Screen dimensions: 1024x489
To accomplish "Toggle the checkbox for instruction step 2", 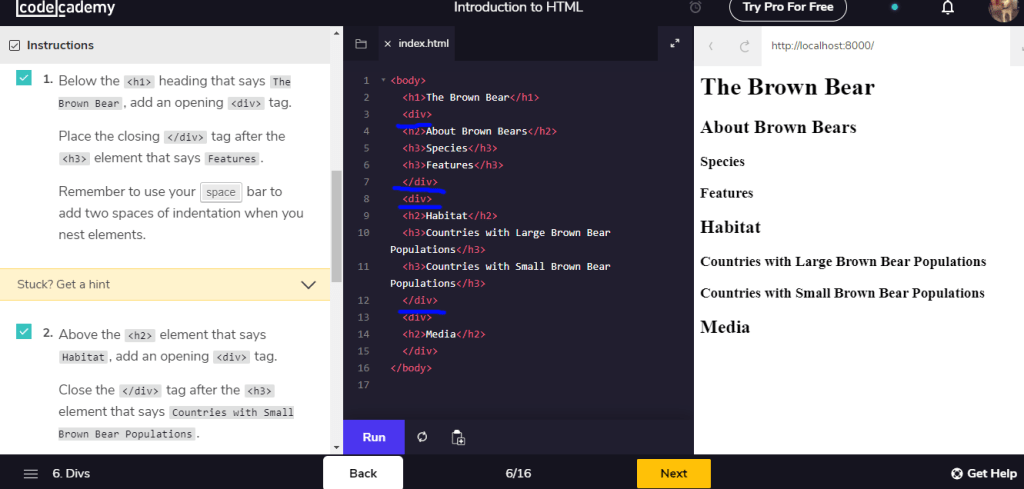I will 24,332.
